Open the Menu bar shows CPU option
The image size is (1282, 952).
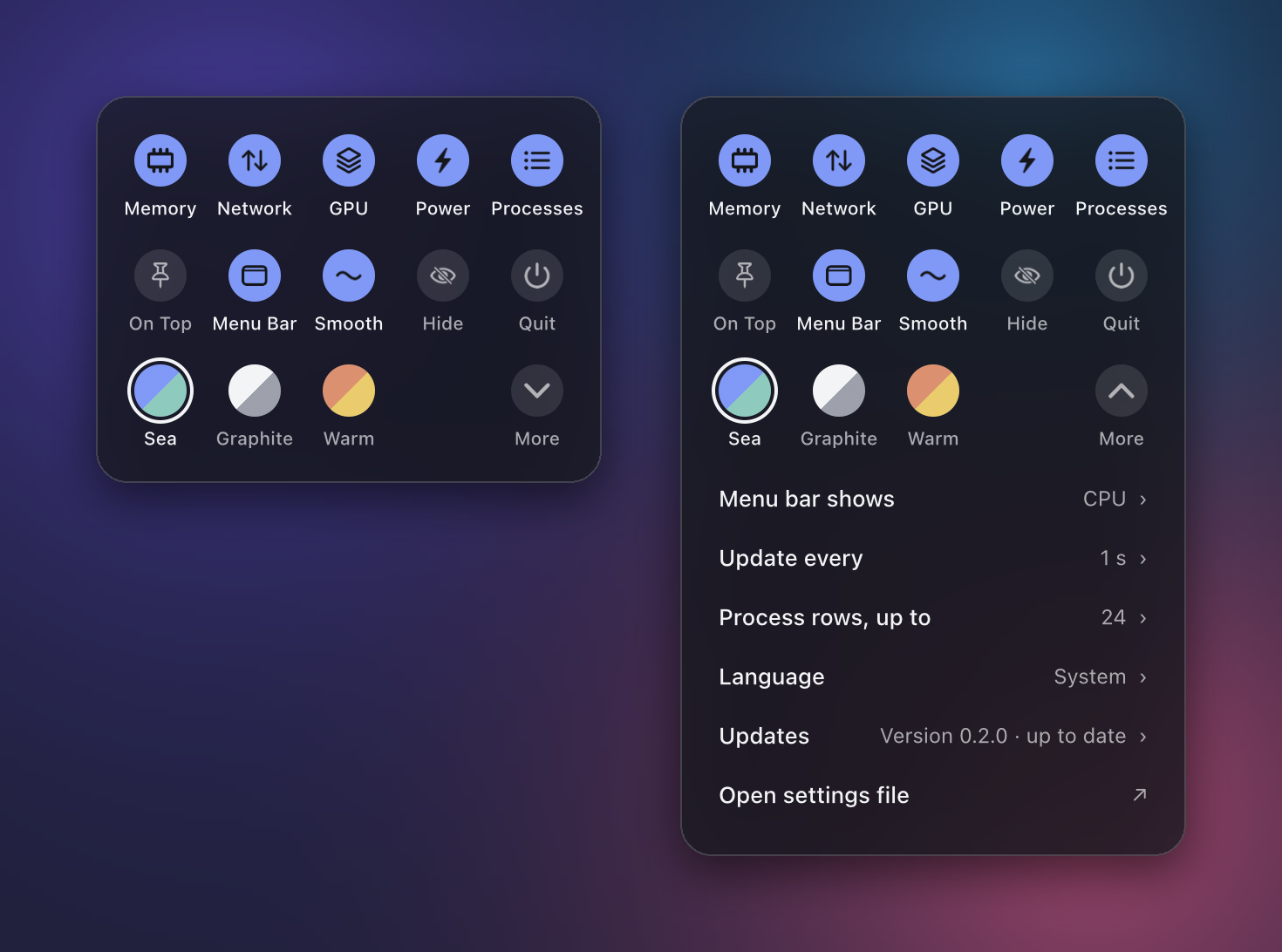tap(933, 499)
